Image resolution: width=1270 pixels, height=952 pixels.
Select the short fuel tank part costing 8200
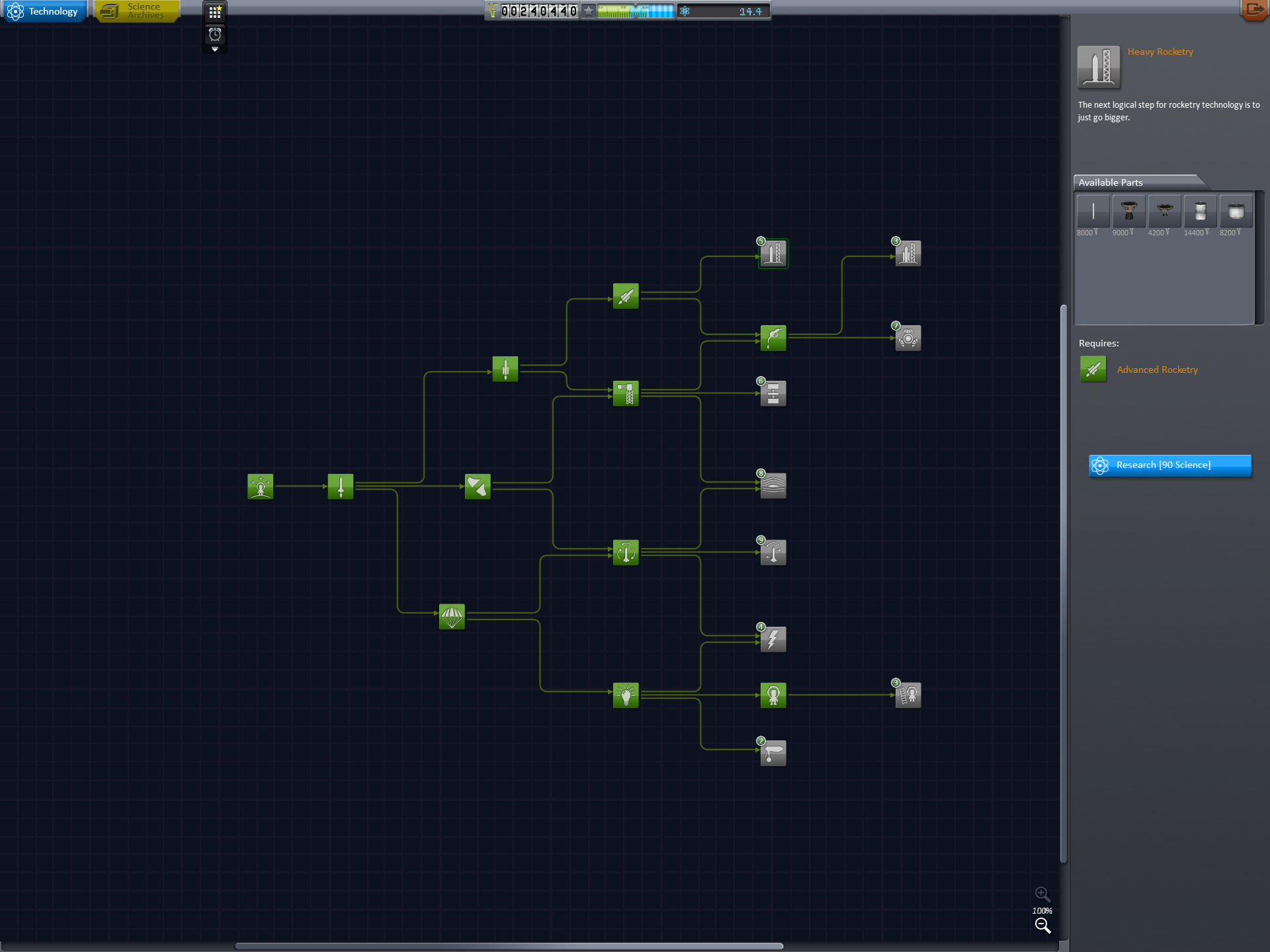click(1236, 212)
